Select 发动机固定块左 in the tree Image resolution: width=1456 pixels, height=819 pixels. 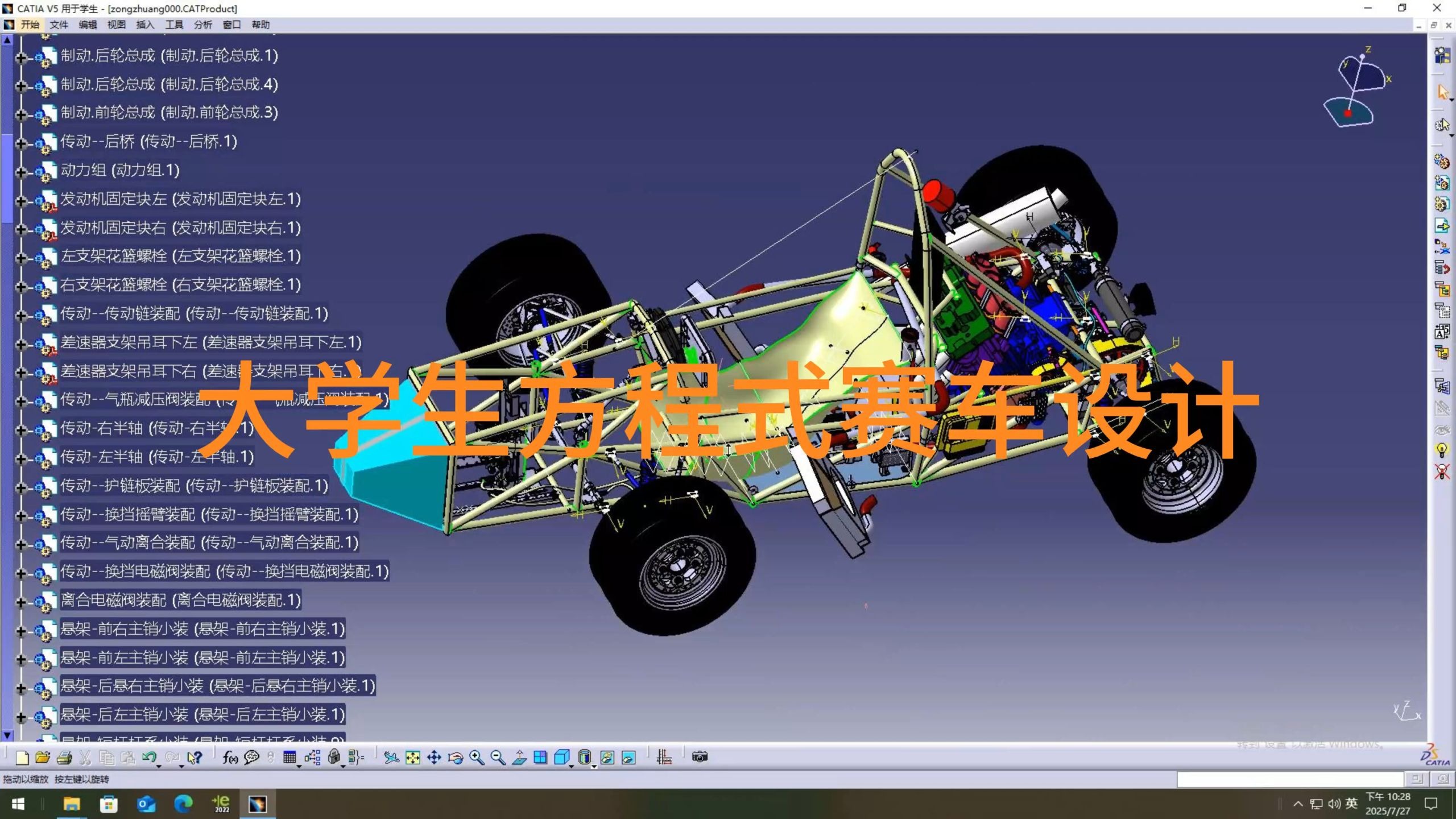180,198
